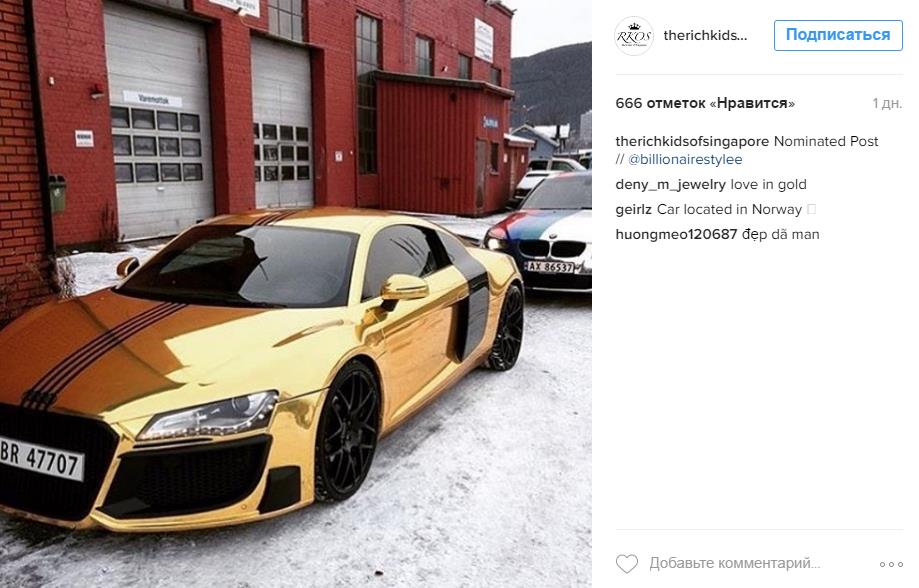The width and height of the screenshot is (919, 588).
Task: Open therichkids... username in header
Action: (705, 36)
